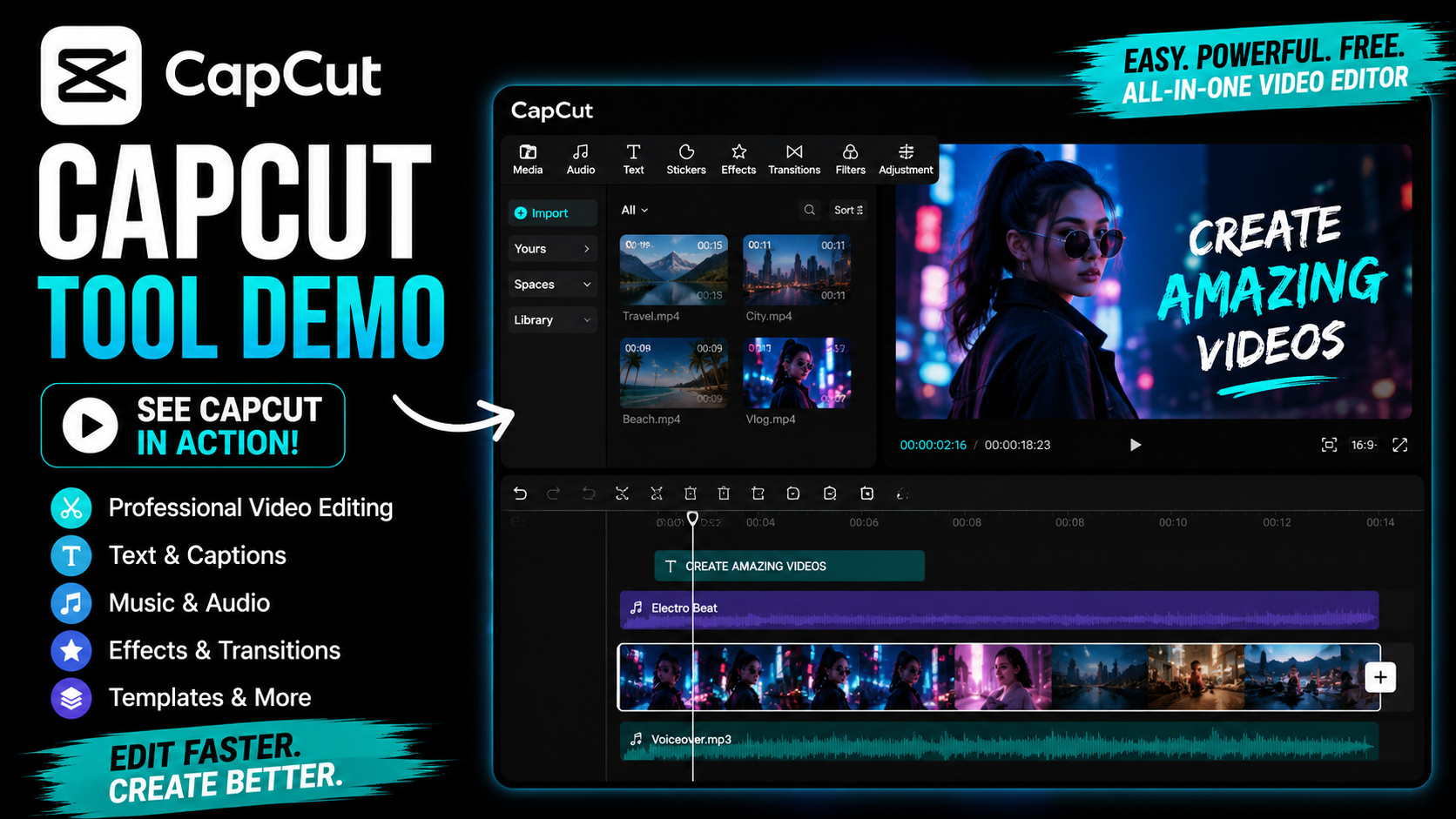Click the fit-to-frame icon under preview
The height and width of the screenshot is (819, 1456).
[1329, 445]
